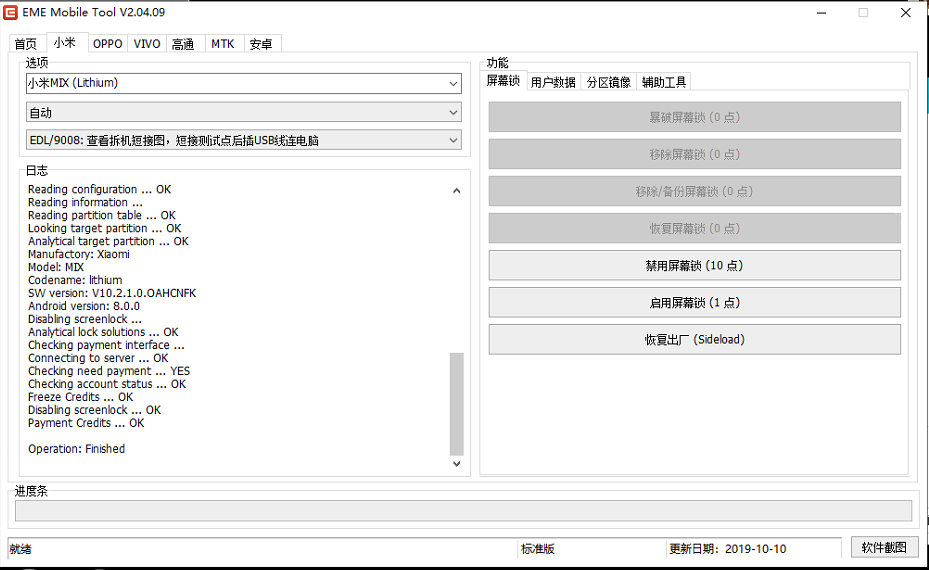Image resolution: width=929 pixels, height=570 pixels.
Task: Close the EME Mobile Tool window
Action: [x=906, y=12]
